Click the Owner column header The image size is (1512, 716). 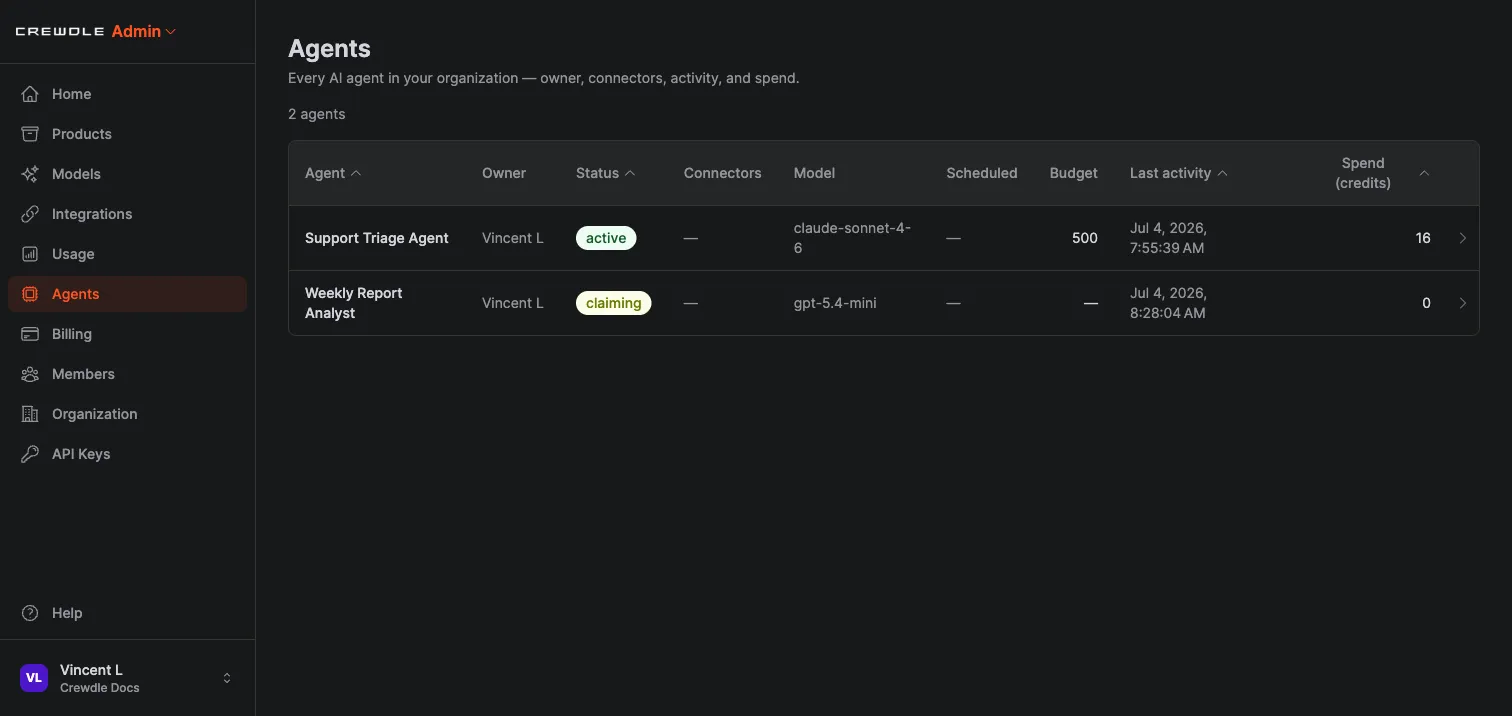[504, 173]
